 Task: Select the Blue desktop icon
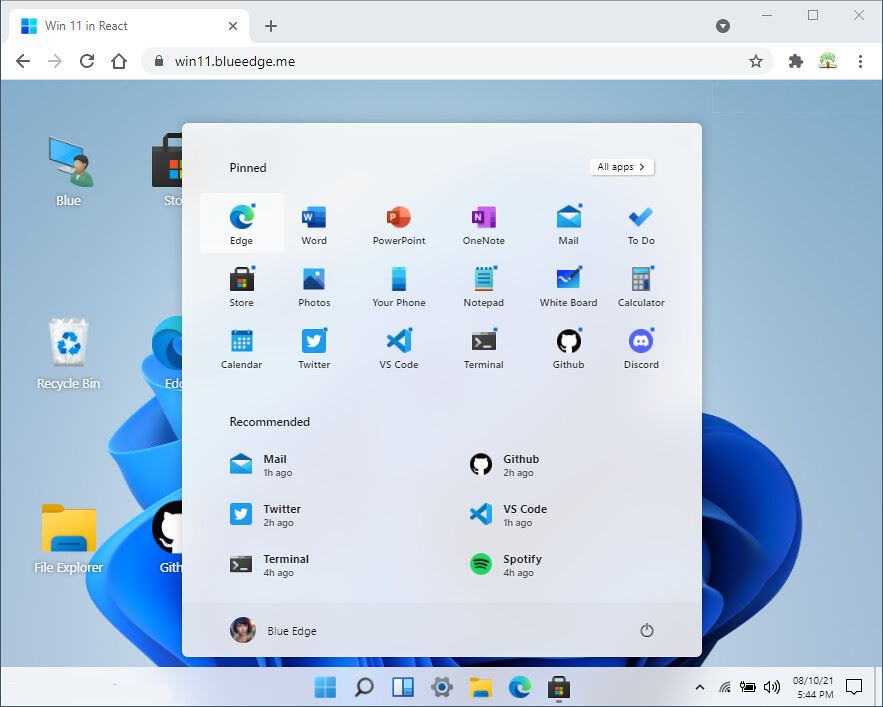[x=68, y=172]
